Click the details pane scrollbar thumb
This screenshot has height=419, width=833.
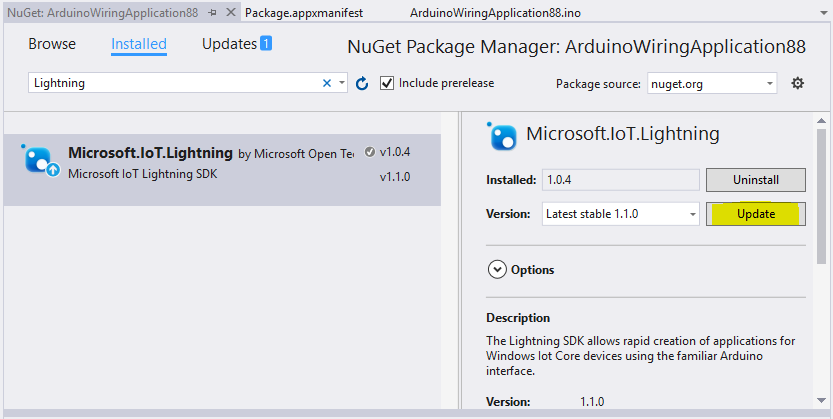point(821,196)
